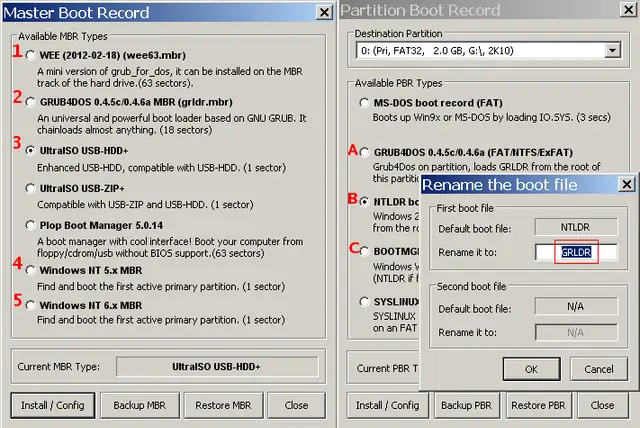This screenshot has height=428, width=640.
Task: Cancel the Rename the boot file dialog
Action: coord(599,369)
